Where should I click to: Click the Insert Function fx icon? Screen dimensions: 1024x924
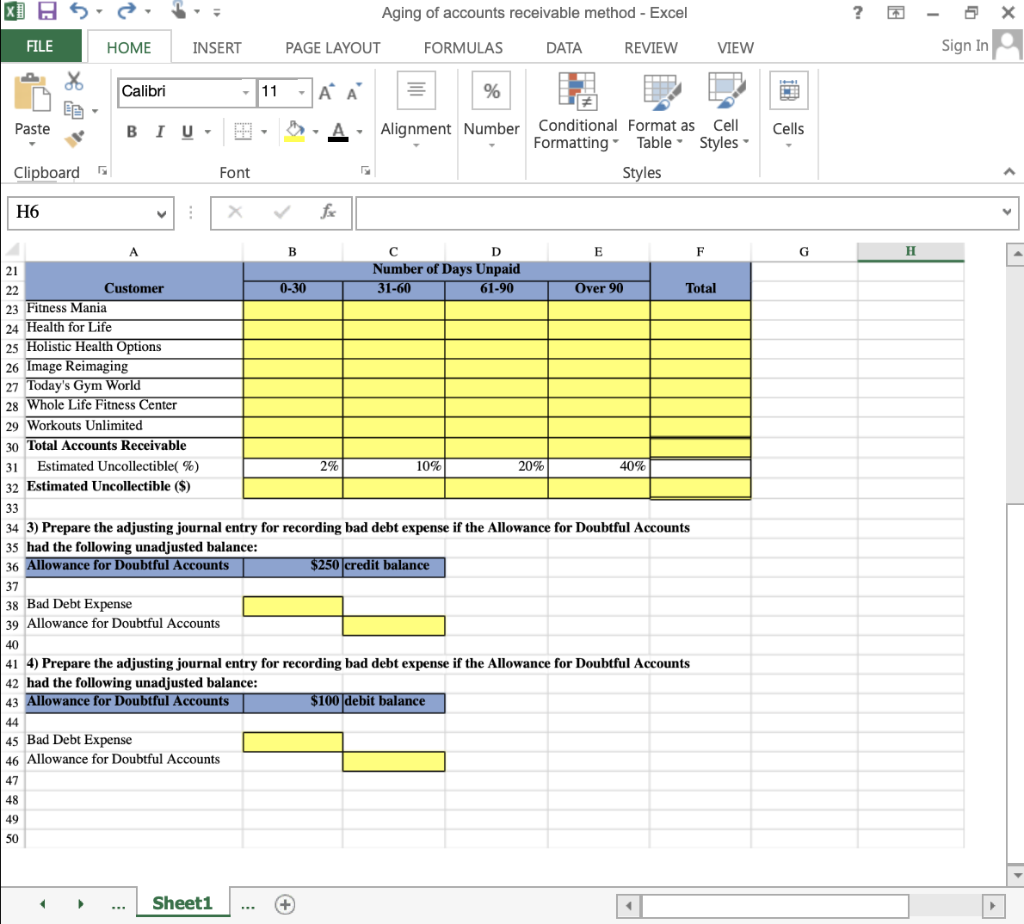click(x=328, y=212)
